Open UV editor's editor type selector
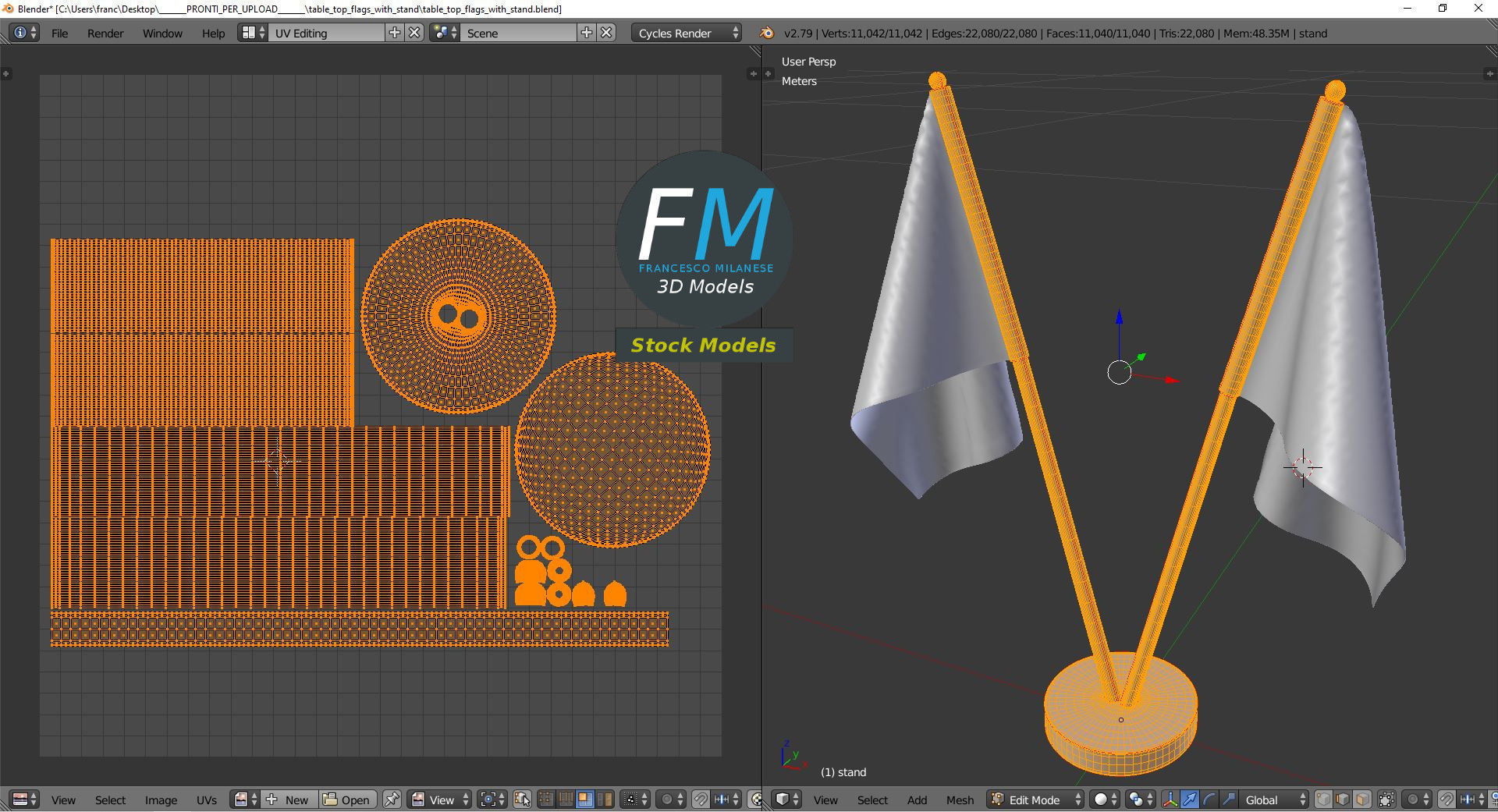Image resolution: width=1498 pixels, height=812 pixels. coord(25,800)
